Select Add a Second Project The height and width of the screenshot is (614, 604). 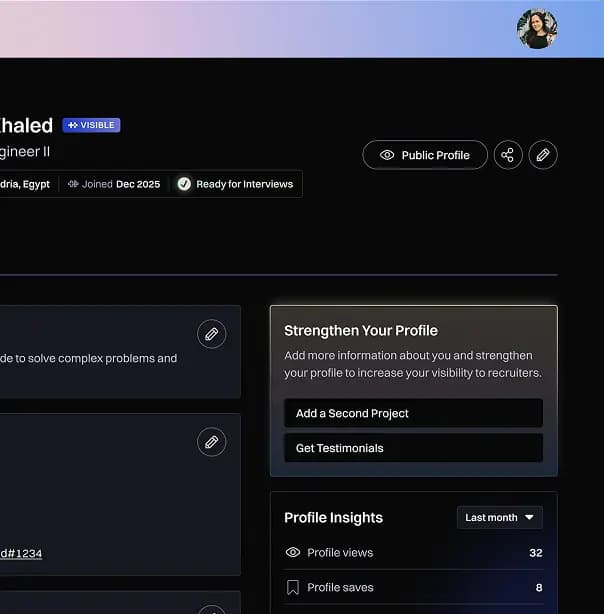(x=413, y=413)
